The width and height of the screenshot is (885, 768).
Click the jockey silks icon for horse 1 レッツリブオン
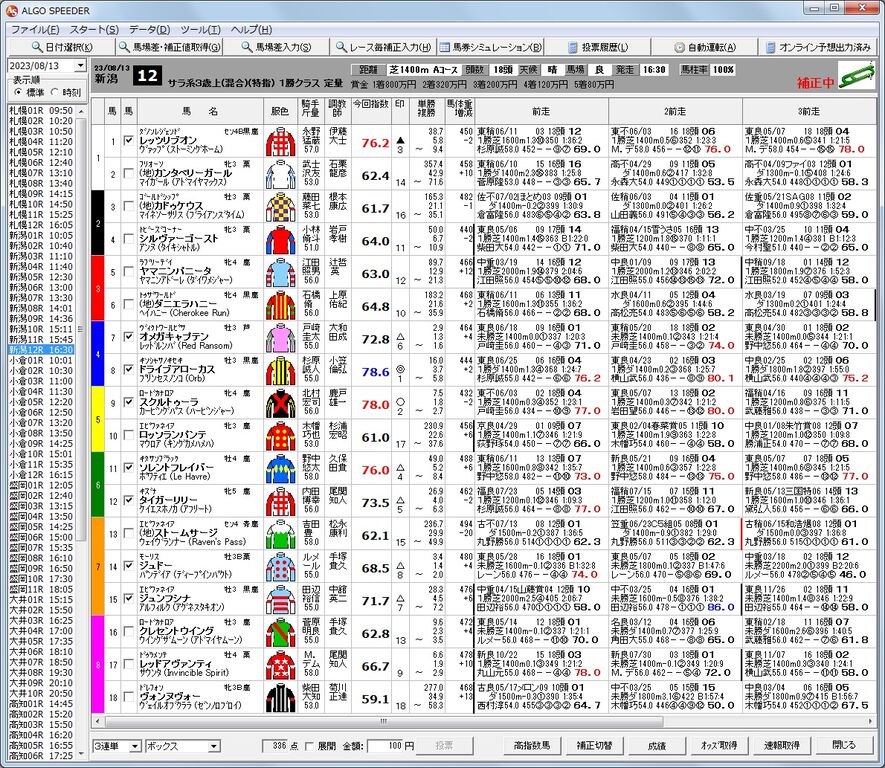280,142
